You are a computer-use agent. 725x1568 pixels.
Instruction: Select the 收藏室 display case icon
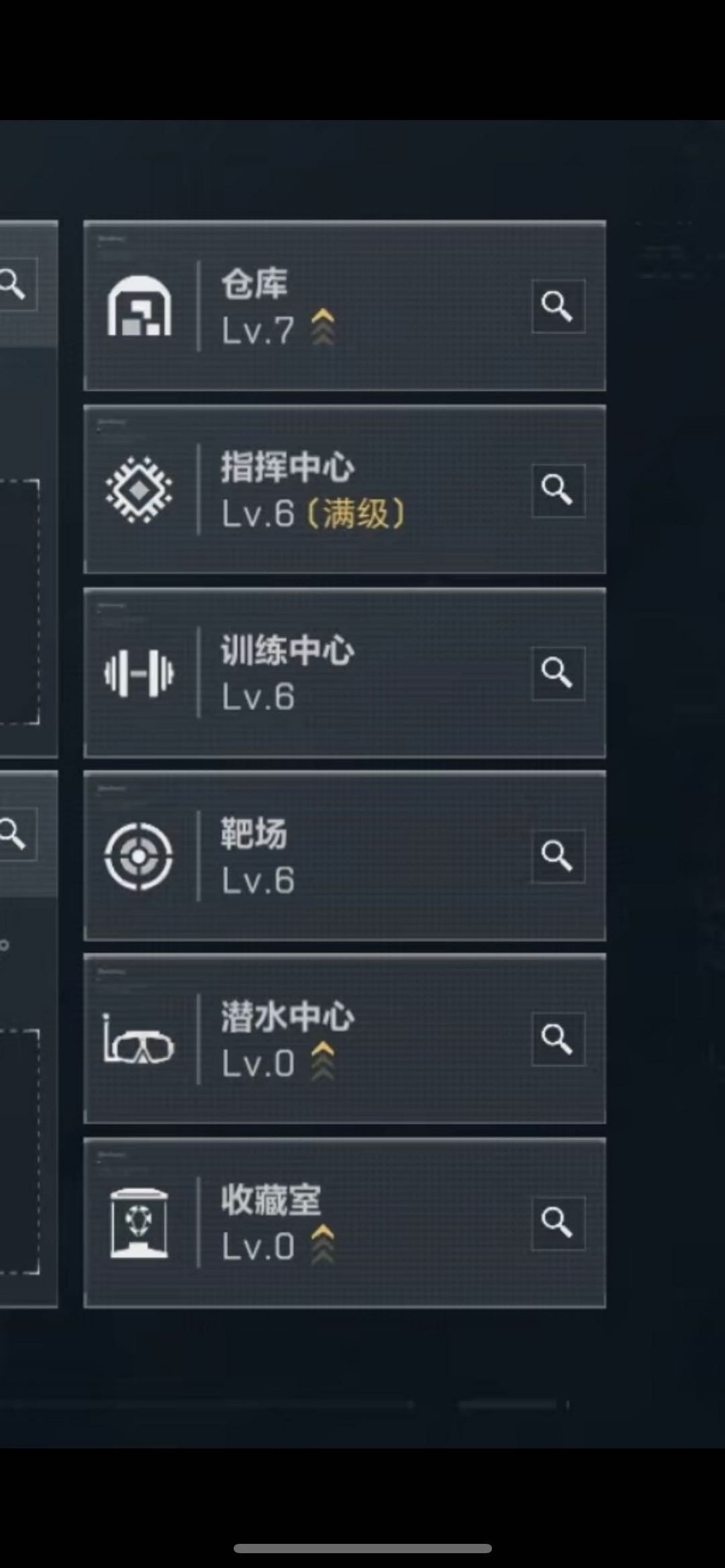click(139, 1222)
